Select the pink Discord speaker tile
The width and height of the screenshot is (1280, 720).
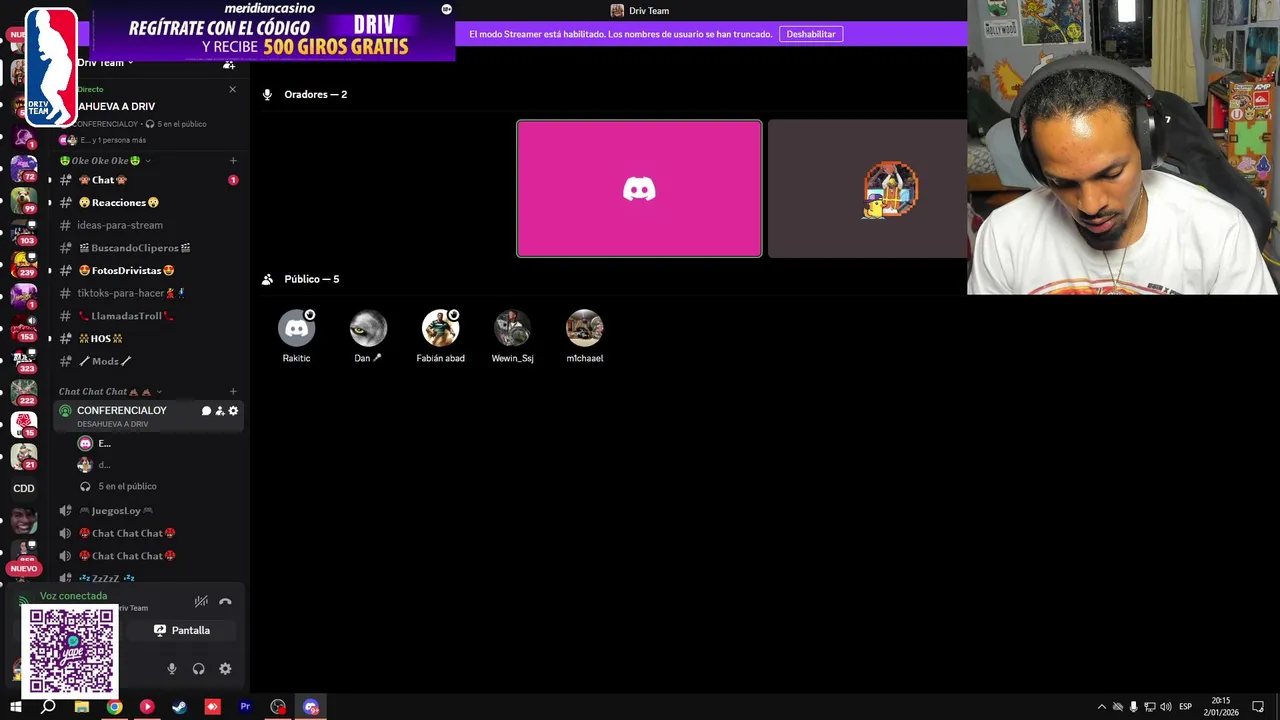(639, 189)
